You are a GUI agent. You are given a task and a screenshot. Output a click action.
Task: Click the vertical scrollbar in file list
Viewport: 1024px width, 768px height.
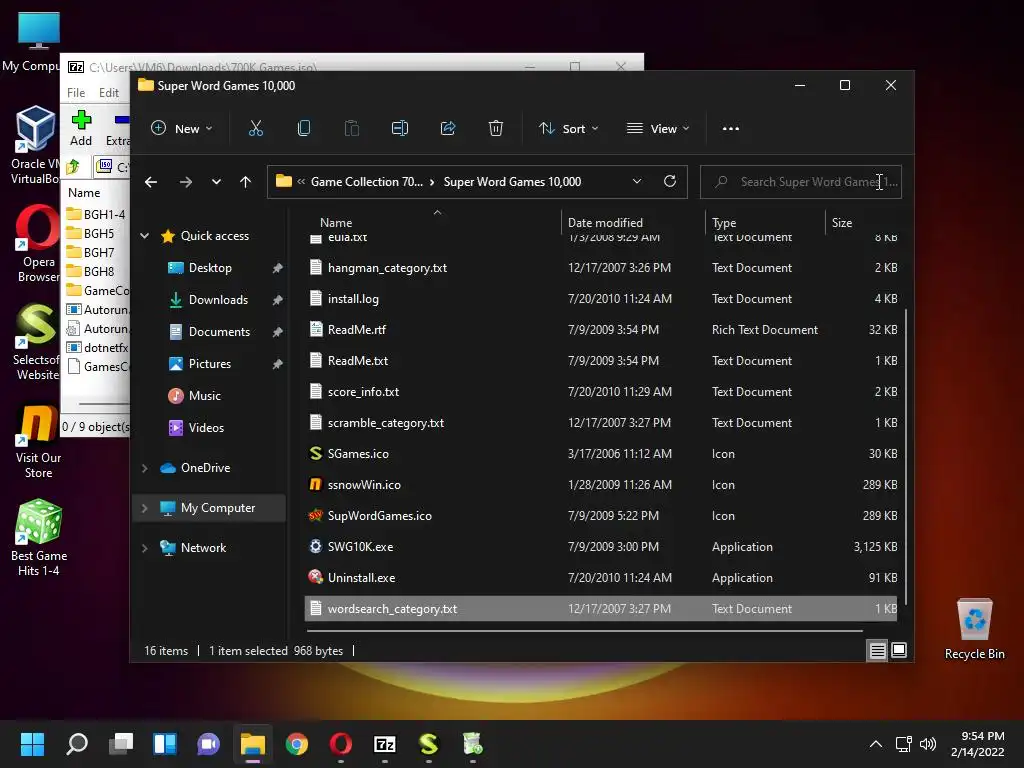[905, 457]
